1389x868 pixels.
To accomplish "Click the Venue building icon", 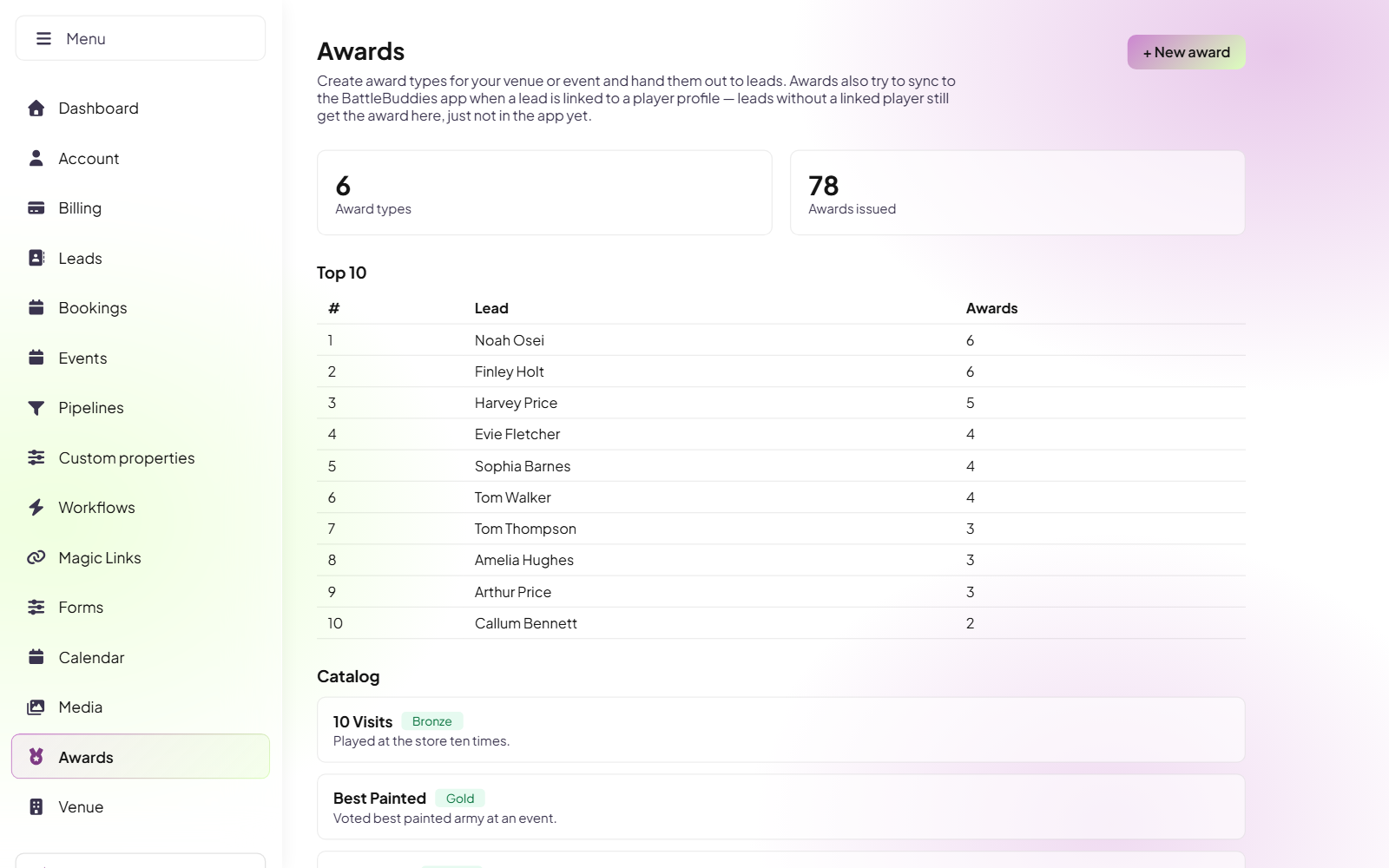I will click(x=36, y=807).
